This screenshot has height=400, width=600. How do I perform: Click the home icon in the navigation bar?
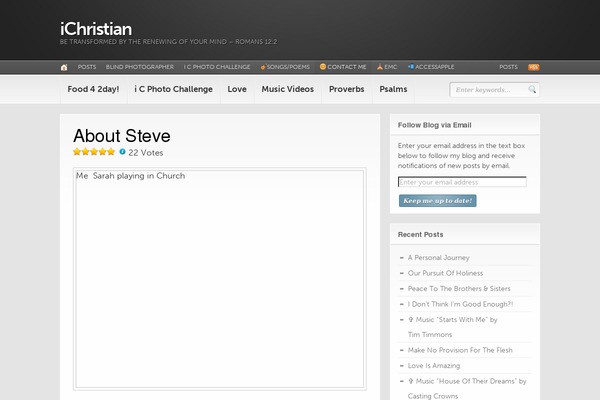pyautogui.click(x=64, y=67)
